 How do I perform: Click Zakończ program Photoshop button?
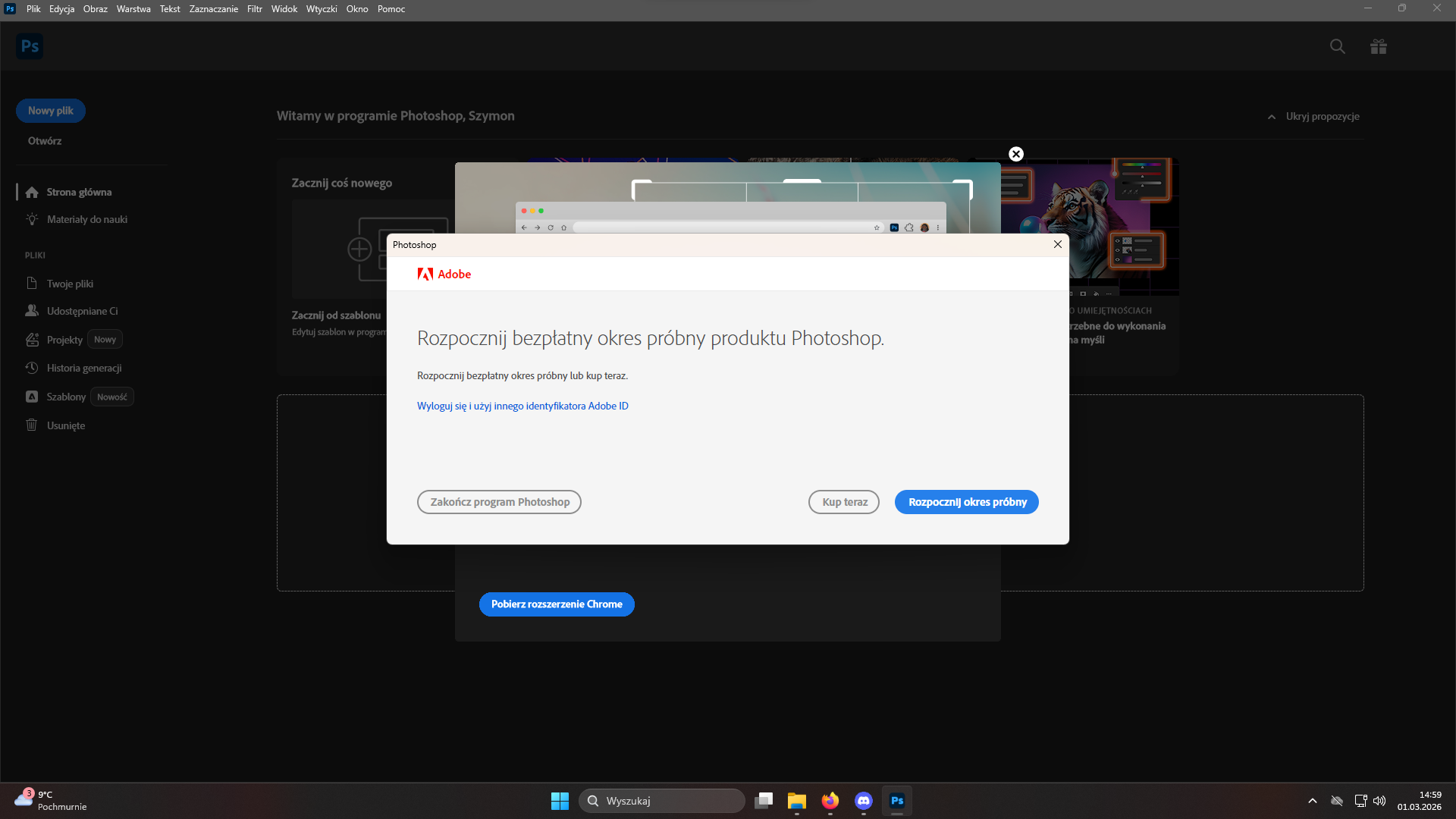pos(499,502)
